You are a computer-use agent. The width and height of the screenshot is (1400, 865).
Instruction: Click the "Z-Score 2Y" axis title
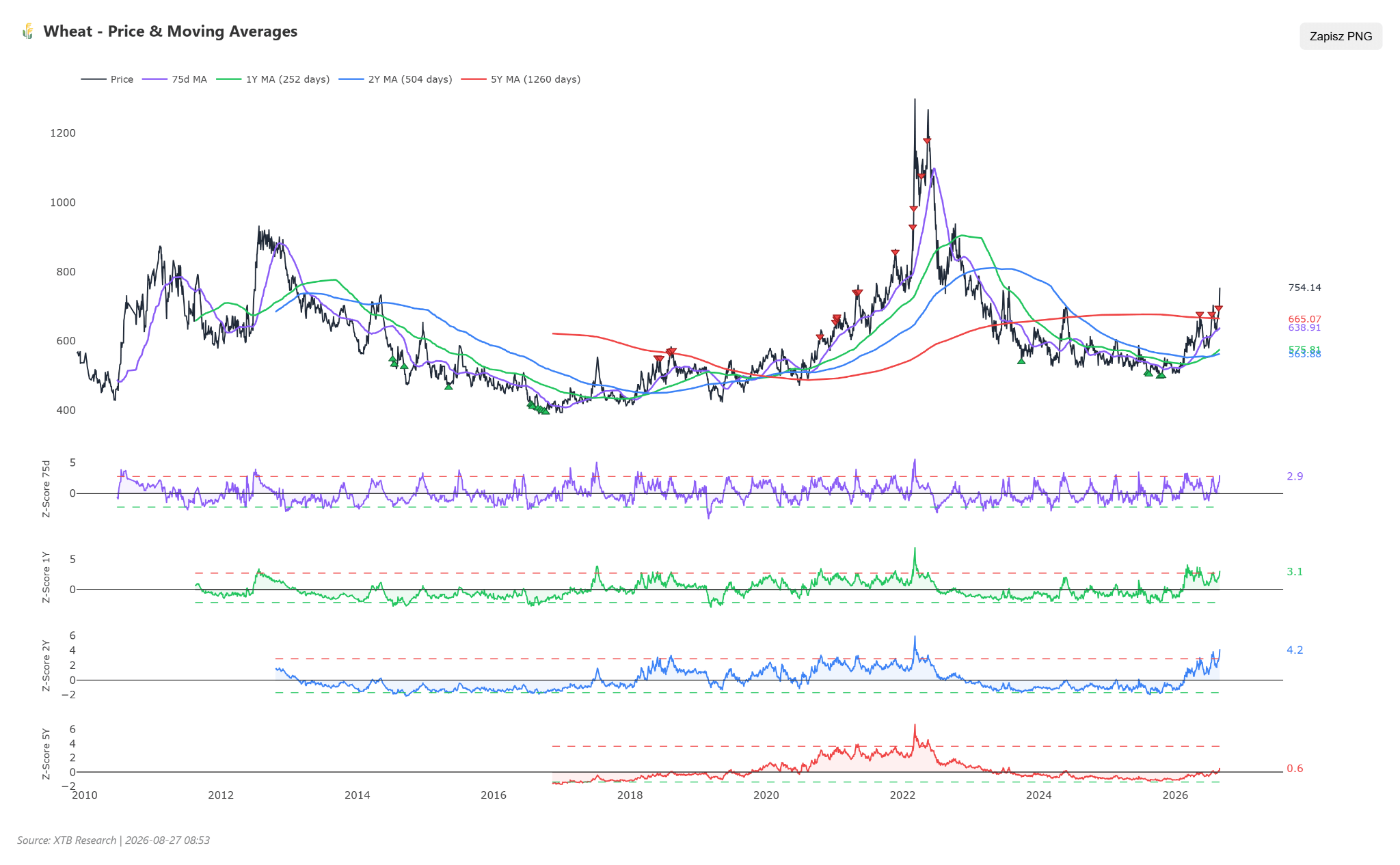46,665
